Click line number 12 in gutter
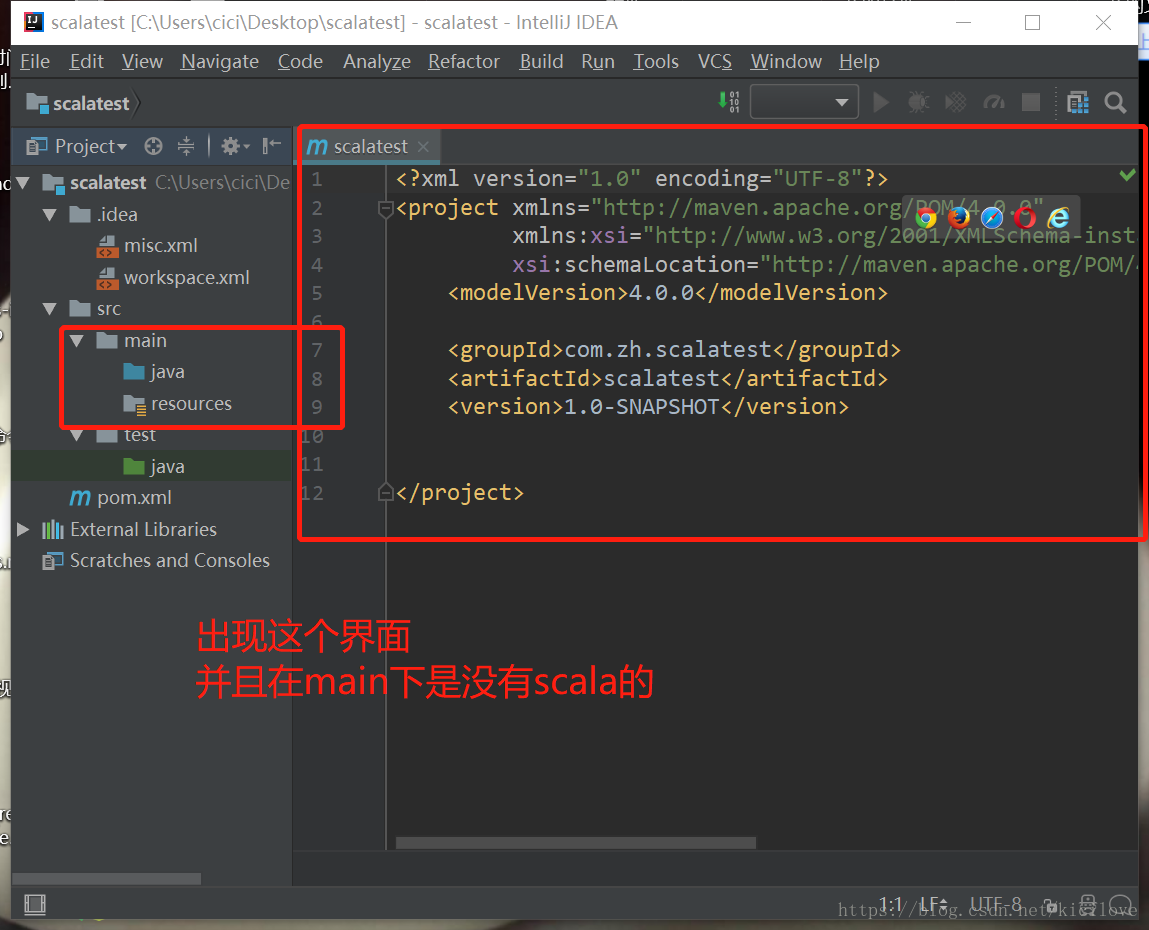Image resolution: width=1149 pixels, height=930 pixels. (x=312, y=492)
